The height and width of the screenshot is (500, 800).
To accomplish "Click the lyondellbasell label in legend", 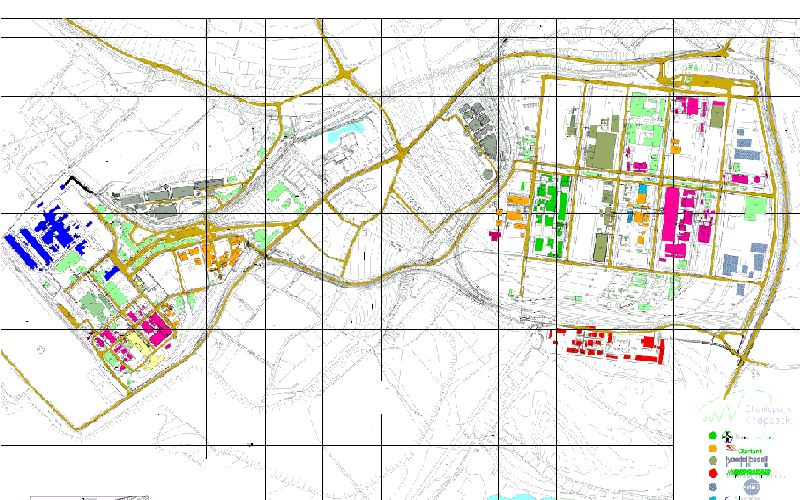I will (746, 460).
